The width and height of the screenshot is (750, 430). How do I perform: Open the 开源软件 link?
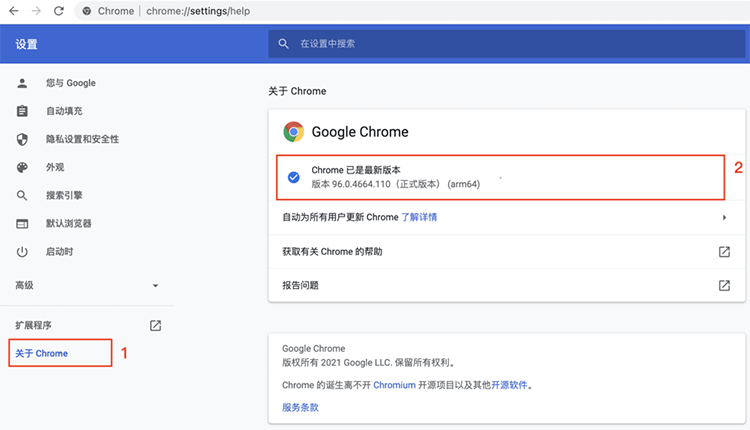point(509,385)
